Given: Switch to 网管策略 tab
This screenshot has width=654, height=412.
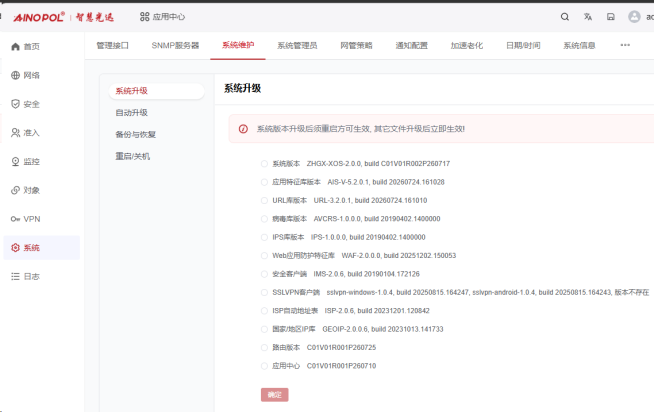Looking at the screenshot, I should [x=356, y=45].
